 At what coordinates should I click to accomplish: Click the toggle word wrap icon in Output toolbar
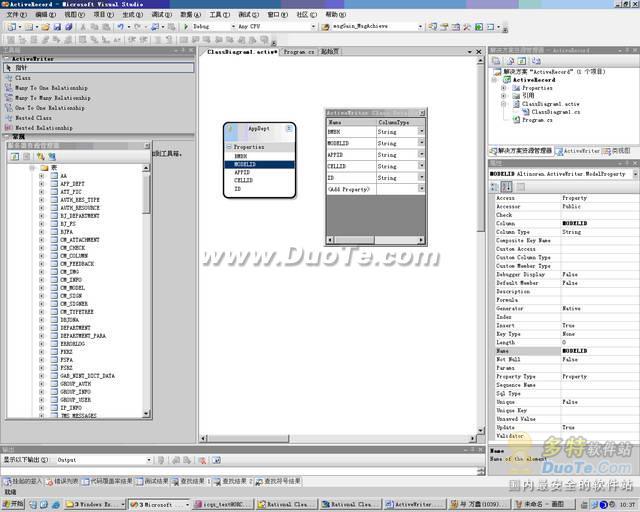(x=216, y=460)
